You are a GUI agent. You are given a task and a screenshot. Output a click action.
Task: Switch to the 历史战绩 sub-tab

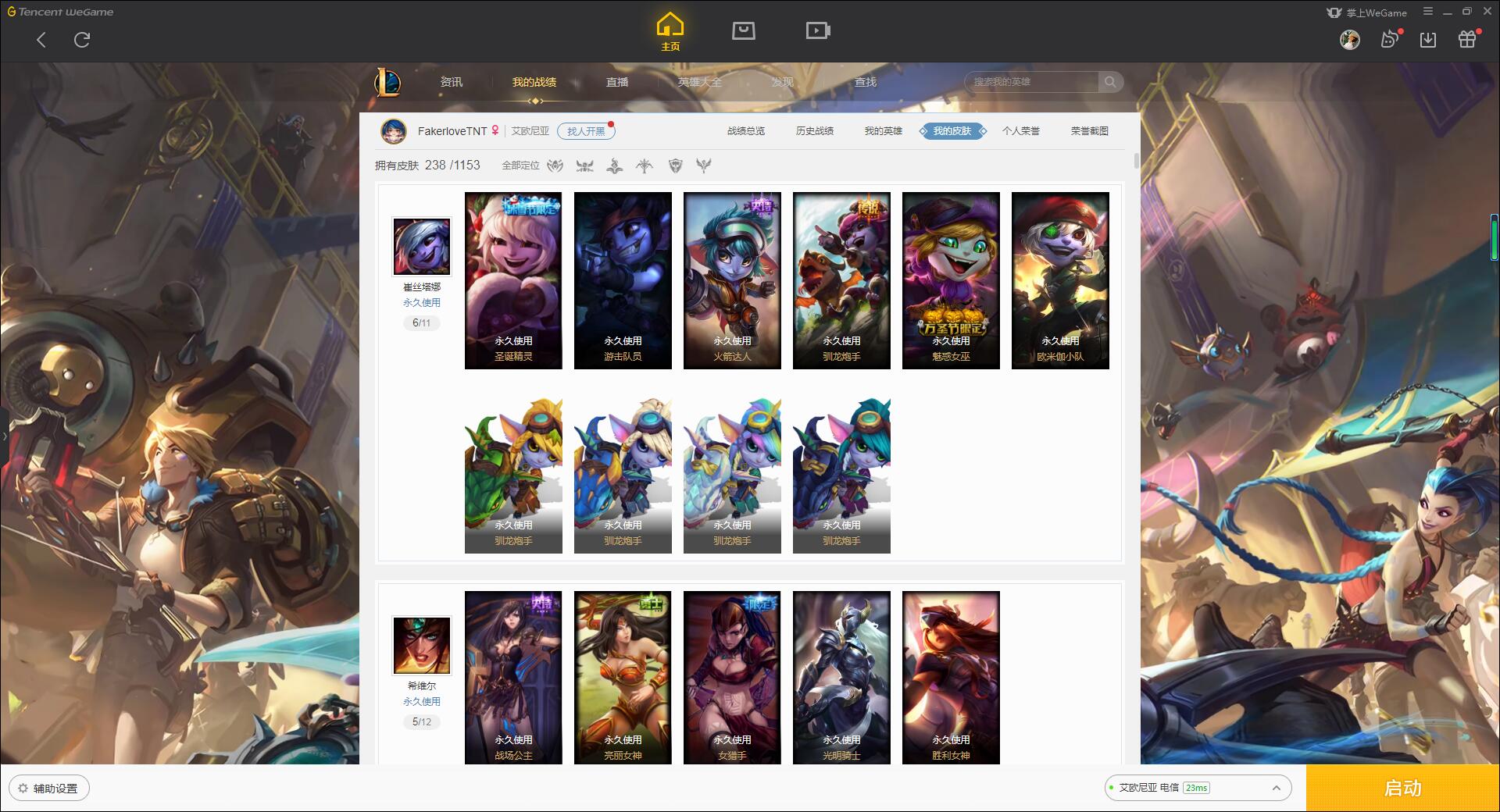click(815, 131)
